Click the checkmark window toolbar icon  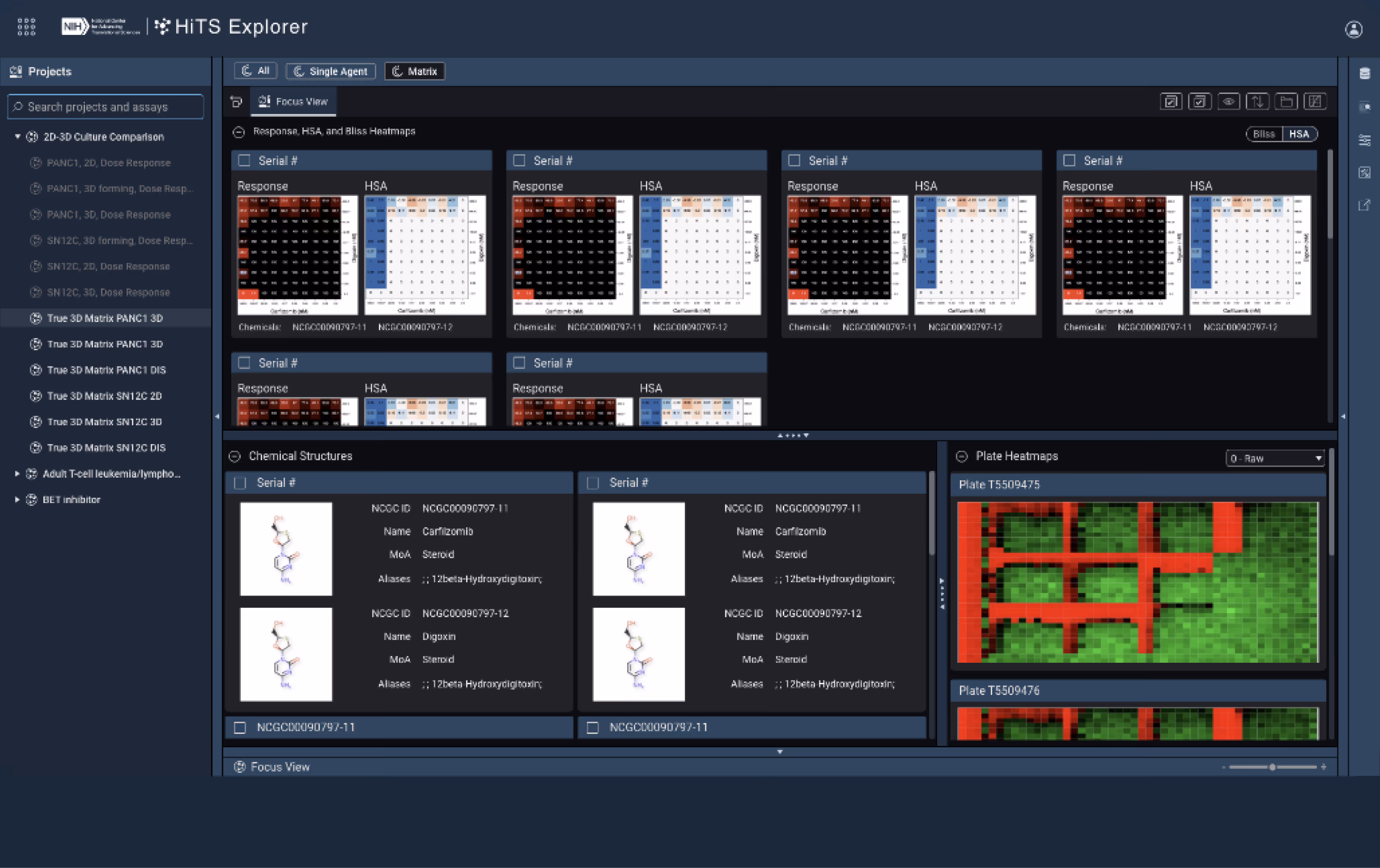coord(1199,102)
